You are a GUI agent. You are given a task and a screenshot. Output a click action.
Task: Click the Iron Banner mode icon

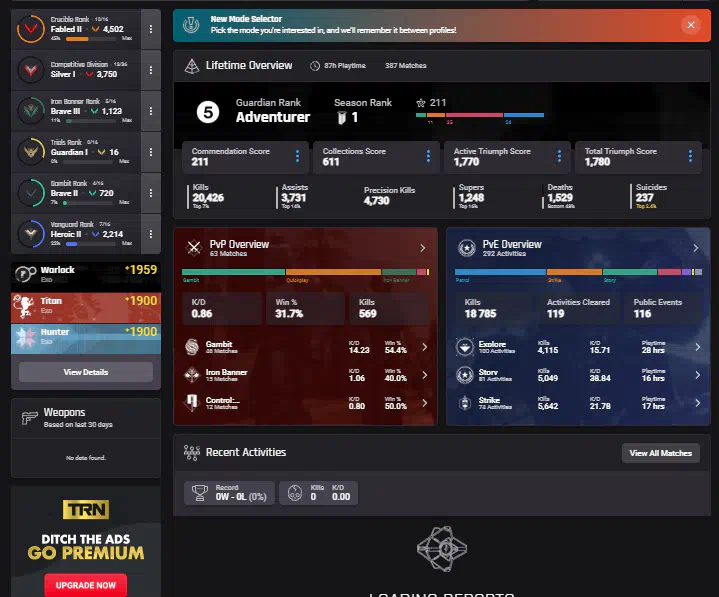point(192,375)
